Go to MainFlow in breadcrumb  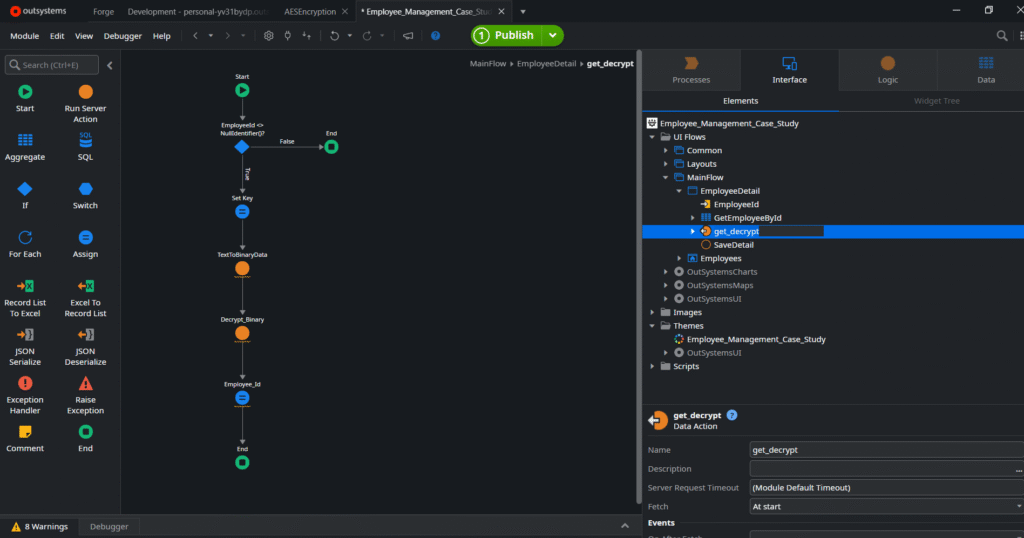[x=488, y=63]
